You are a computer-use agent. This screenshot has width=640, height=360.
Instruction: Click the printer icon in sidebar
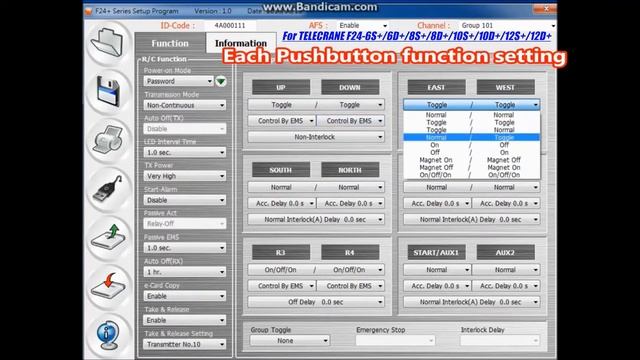108,140
